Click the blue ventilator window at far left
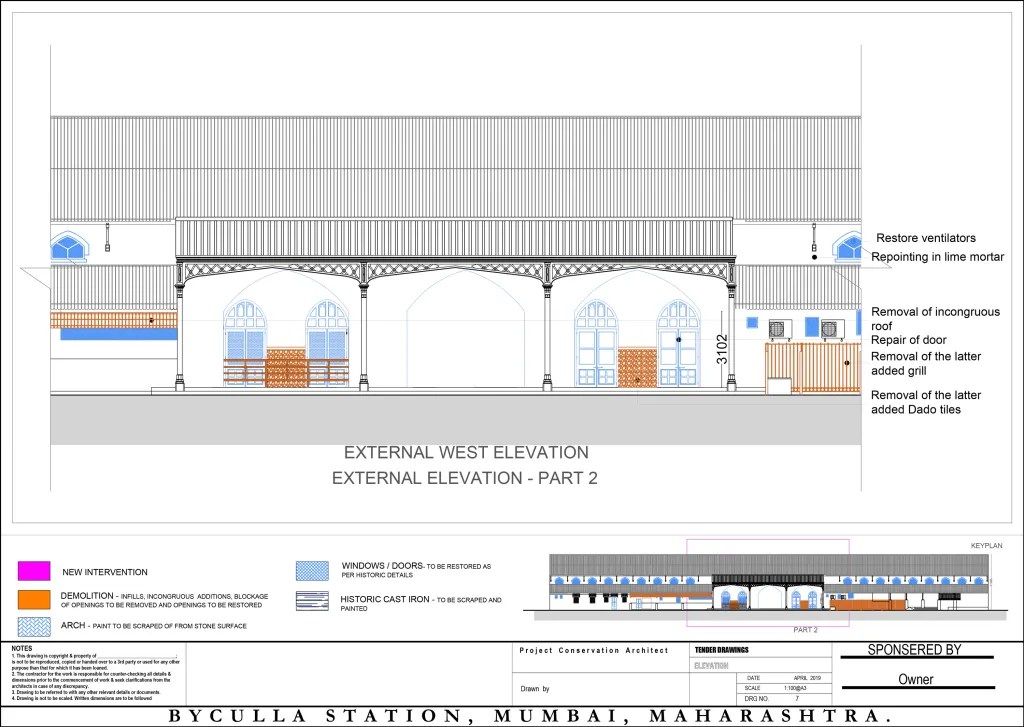This screenshot has width=1024, height=727. (x=69, y=246)
